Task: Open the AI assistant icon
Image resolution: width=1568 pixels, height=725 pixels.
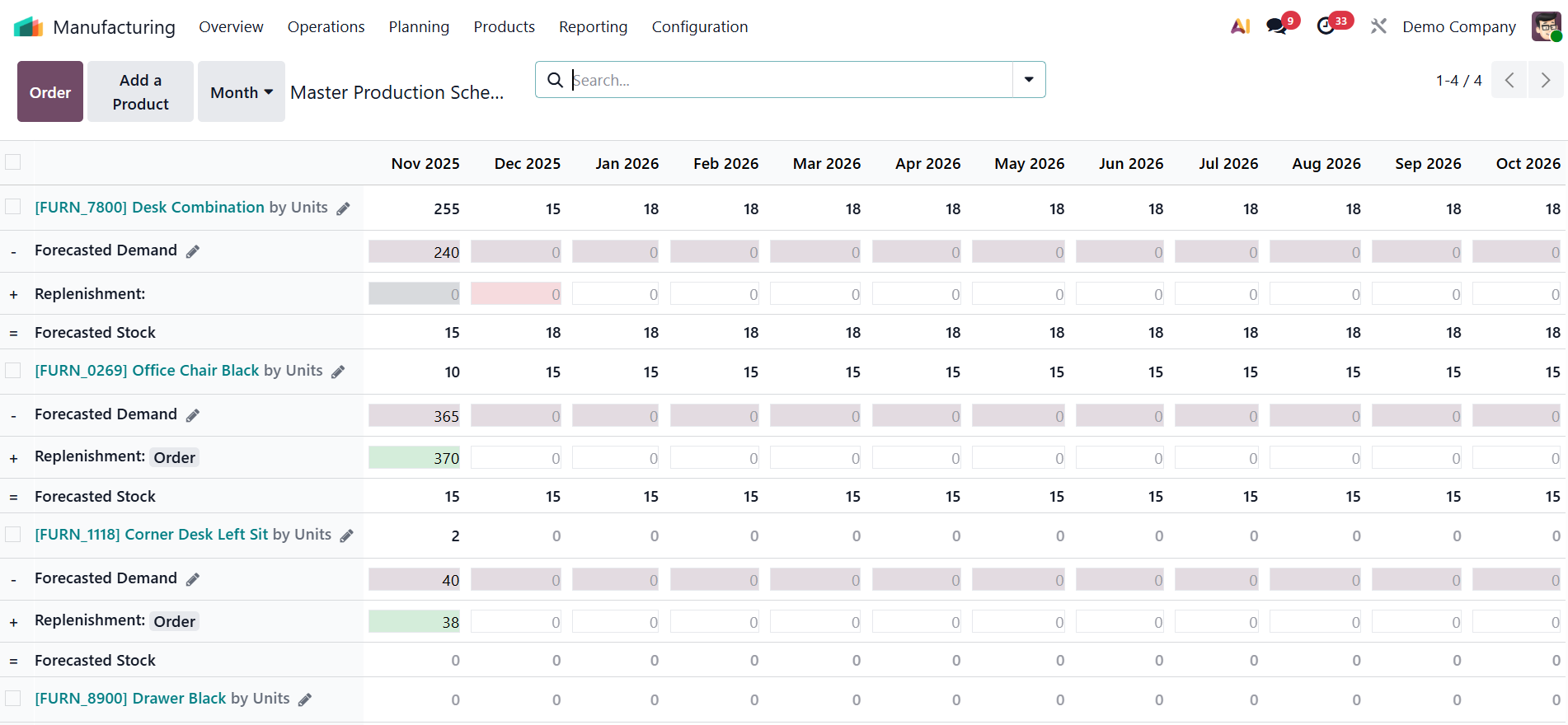Action: click(x=1240, y=26)
